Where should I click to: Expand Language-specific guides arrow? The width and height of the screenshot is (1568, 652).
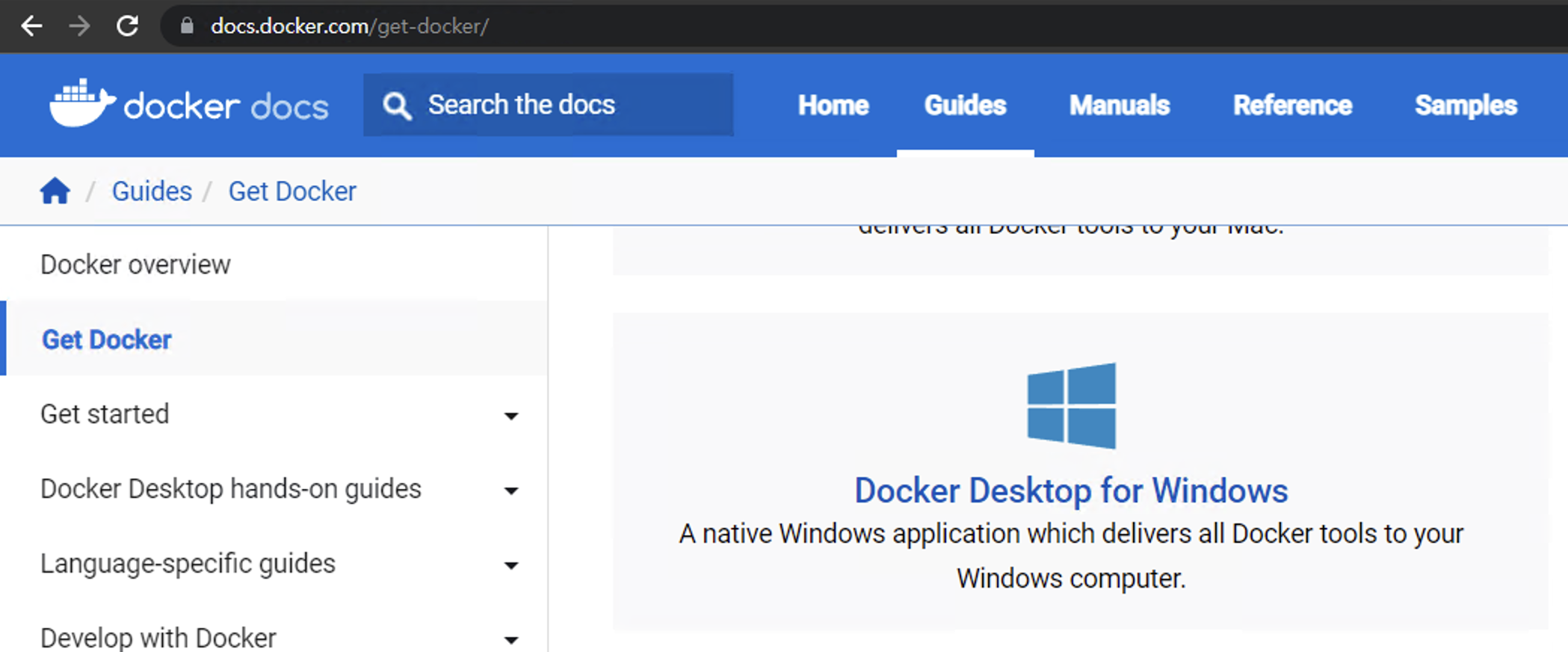(x=511, y=565)
